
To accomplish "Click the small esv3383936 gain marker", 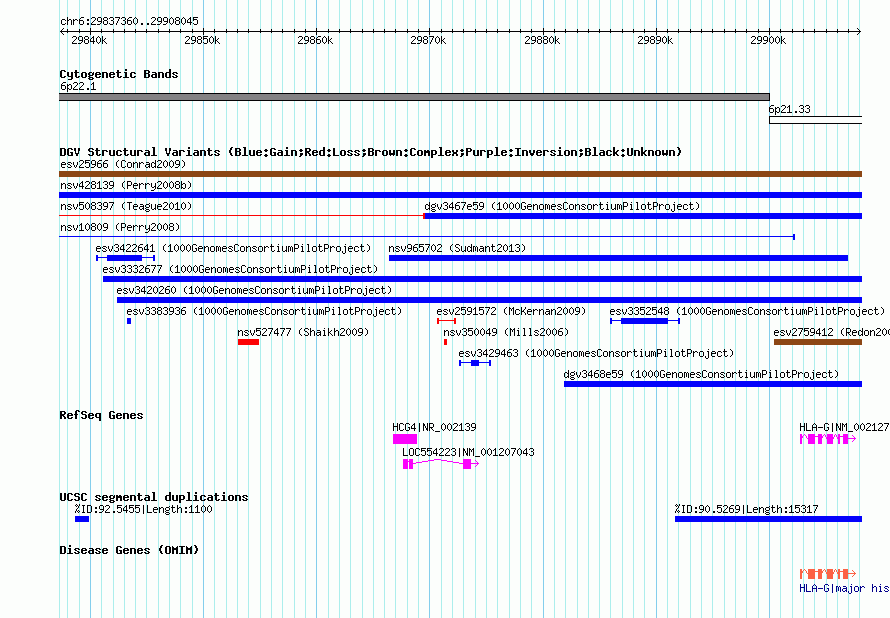I will [129, 321].
